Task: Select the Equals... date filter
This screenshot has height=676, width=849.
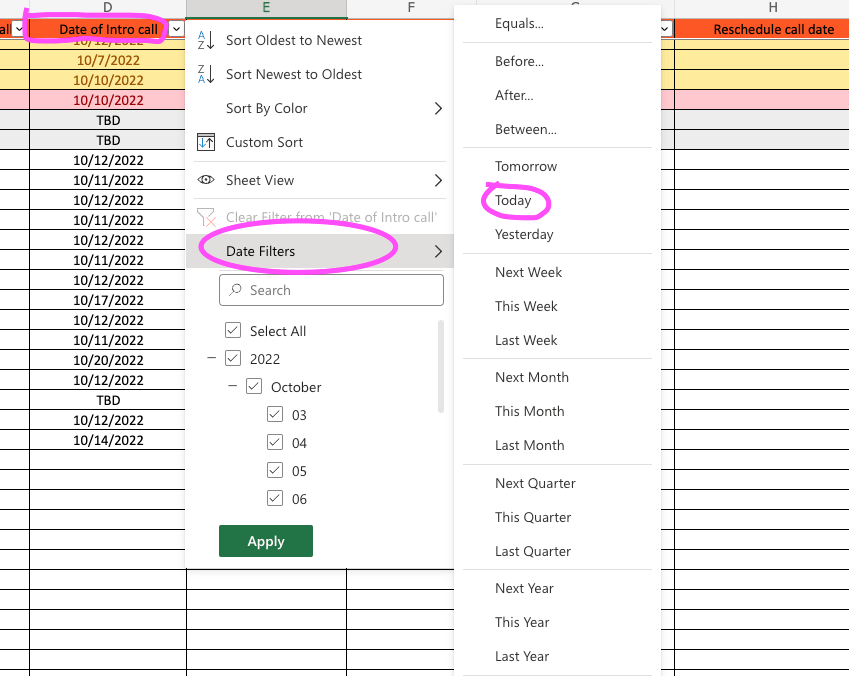Action: 558,23
